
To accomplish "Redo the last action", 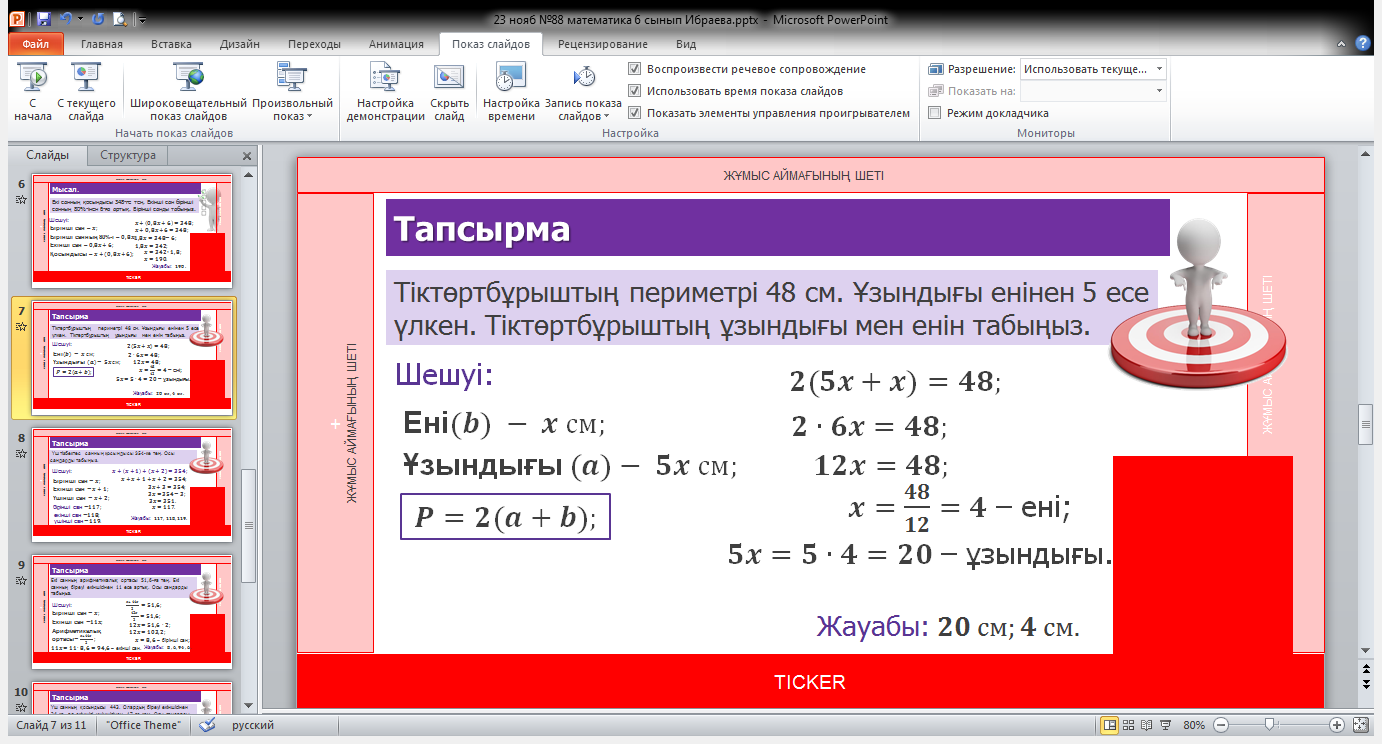I will coord(97,19).
